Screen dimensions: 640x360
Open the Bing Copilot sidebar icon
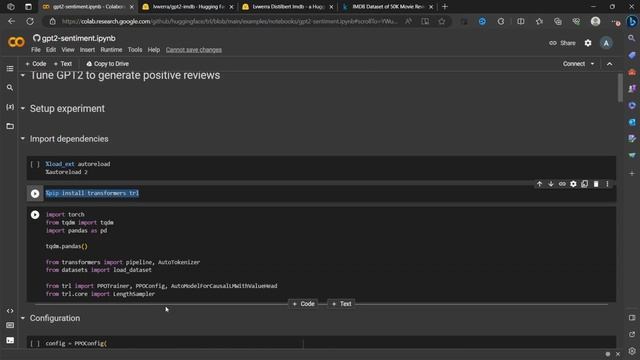point(632,21)
